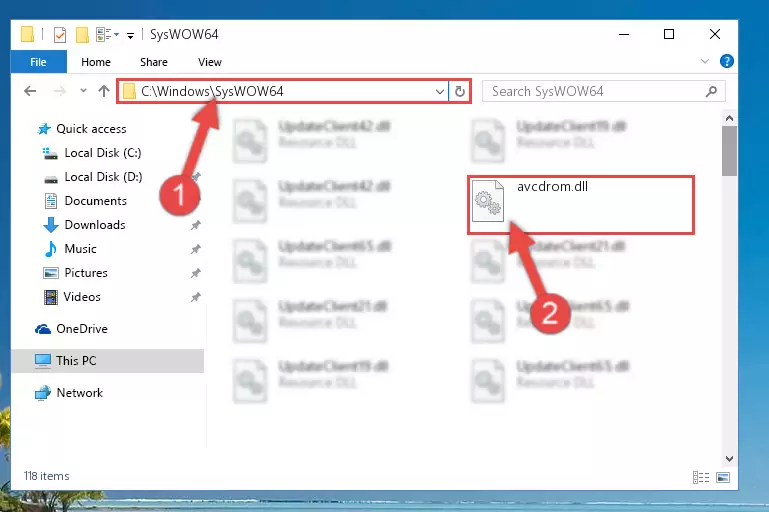Click the Music note icon
The width and height of the screenshot is (769, 512).
tap(50, 249)
